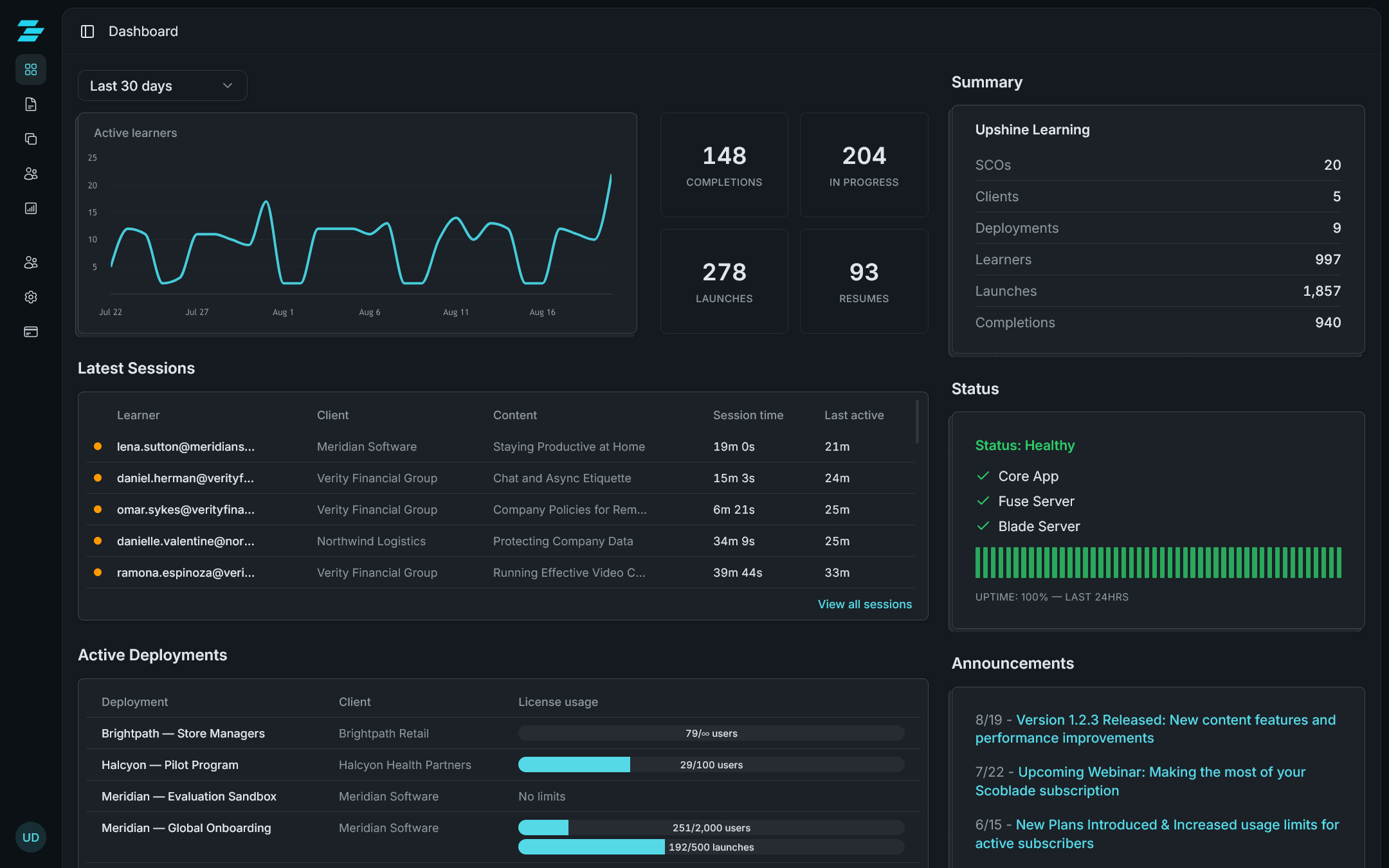Screen dimensions: 1389x868
Task: Open the Upcoming Webinar announcement link
Action: tap(1140, 781)
